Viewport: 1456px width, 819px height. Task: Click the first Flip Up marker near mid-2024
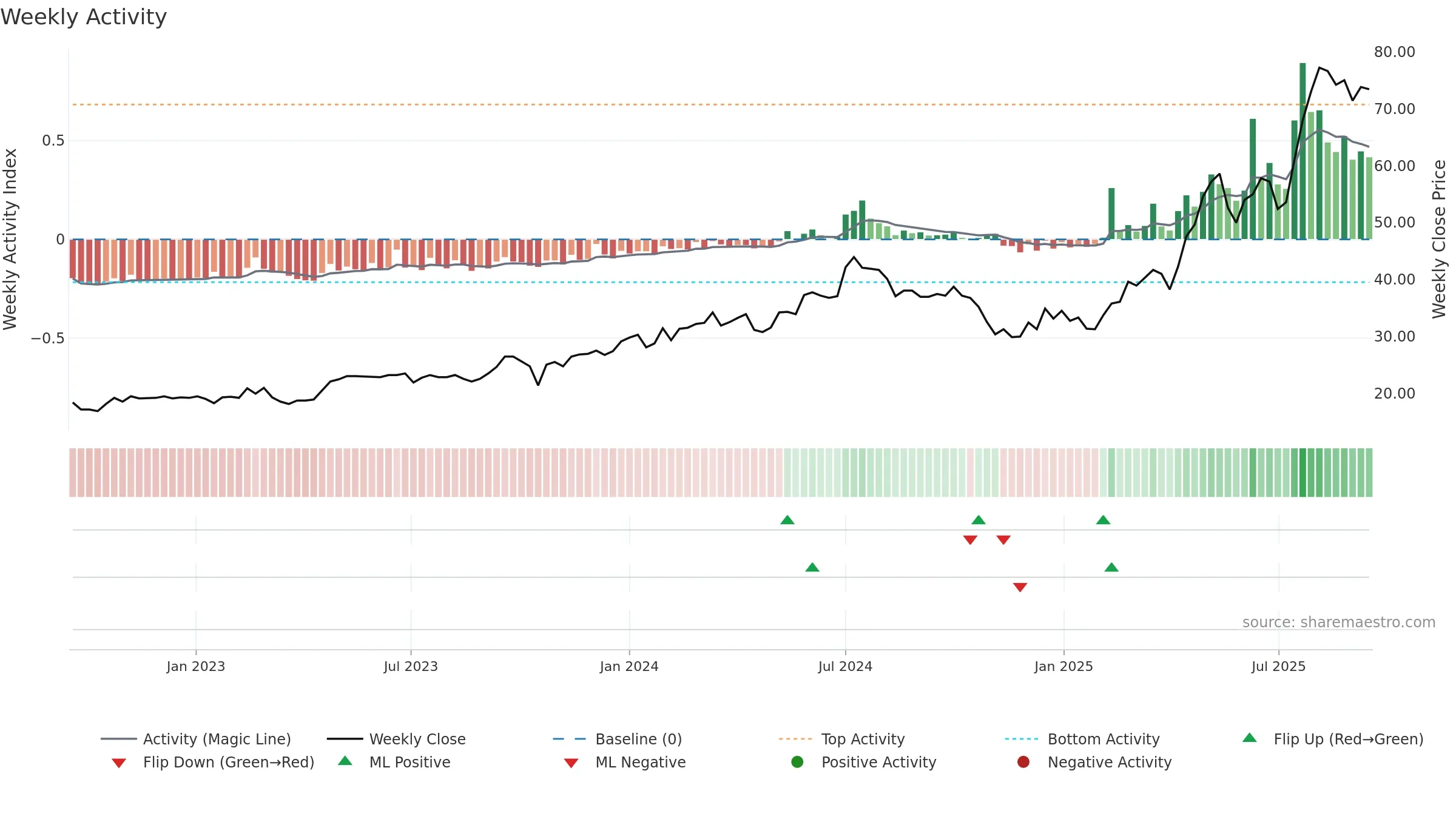pos(787,520)
